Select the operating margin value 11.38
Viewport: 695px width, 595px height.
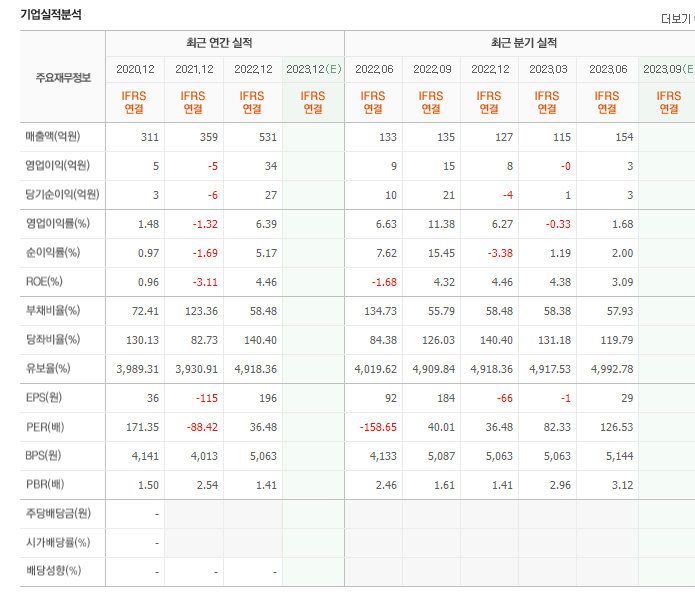441,224
